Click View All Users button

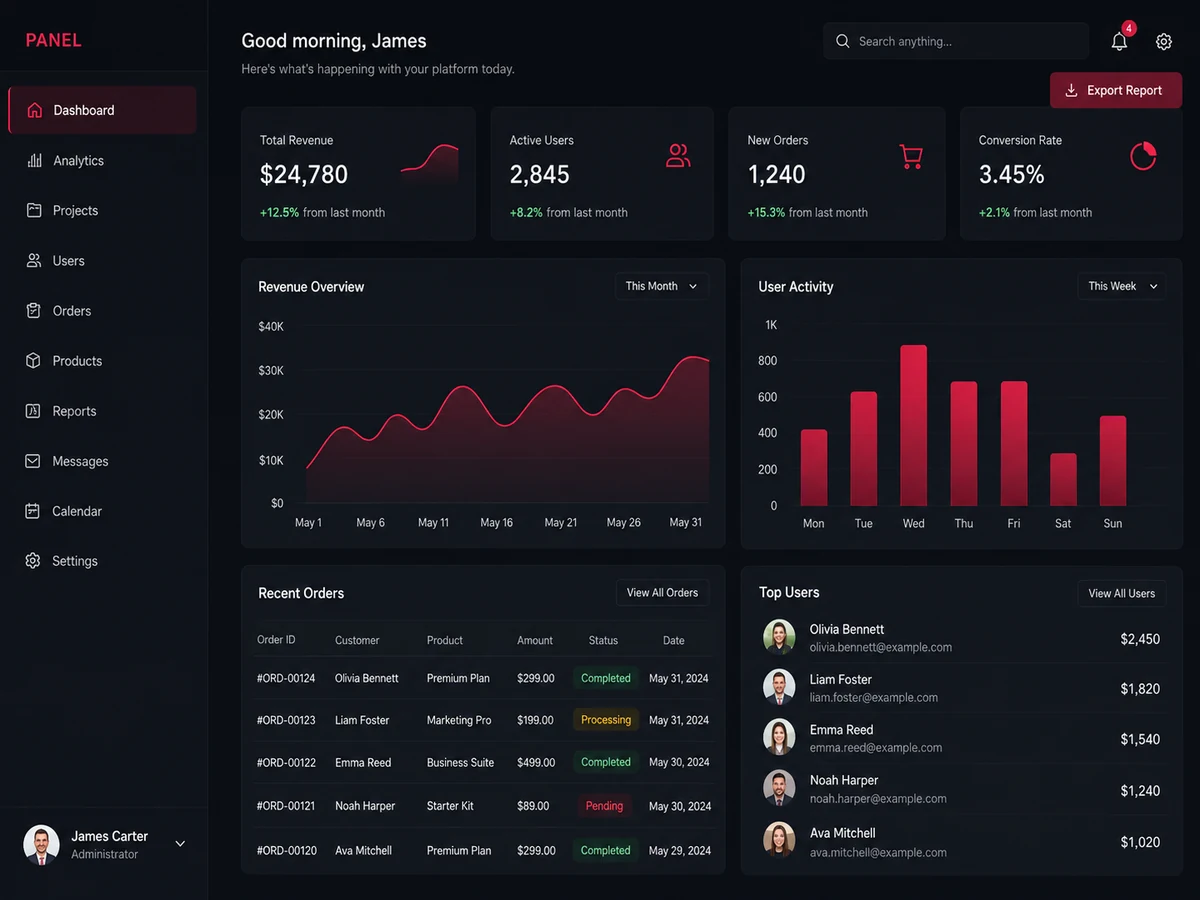(1122, 593)
